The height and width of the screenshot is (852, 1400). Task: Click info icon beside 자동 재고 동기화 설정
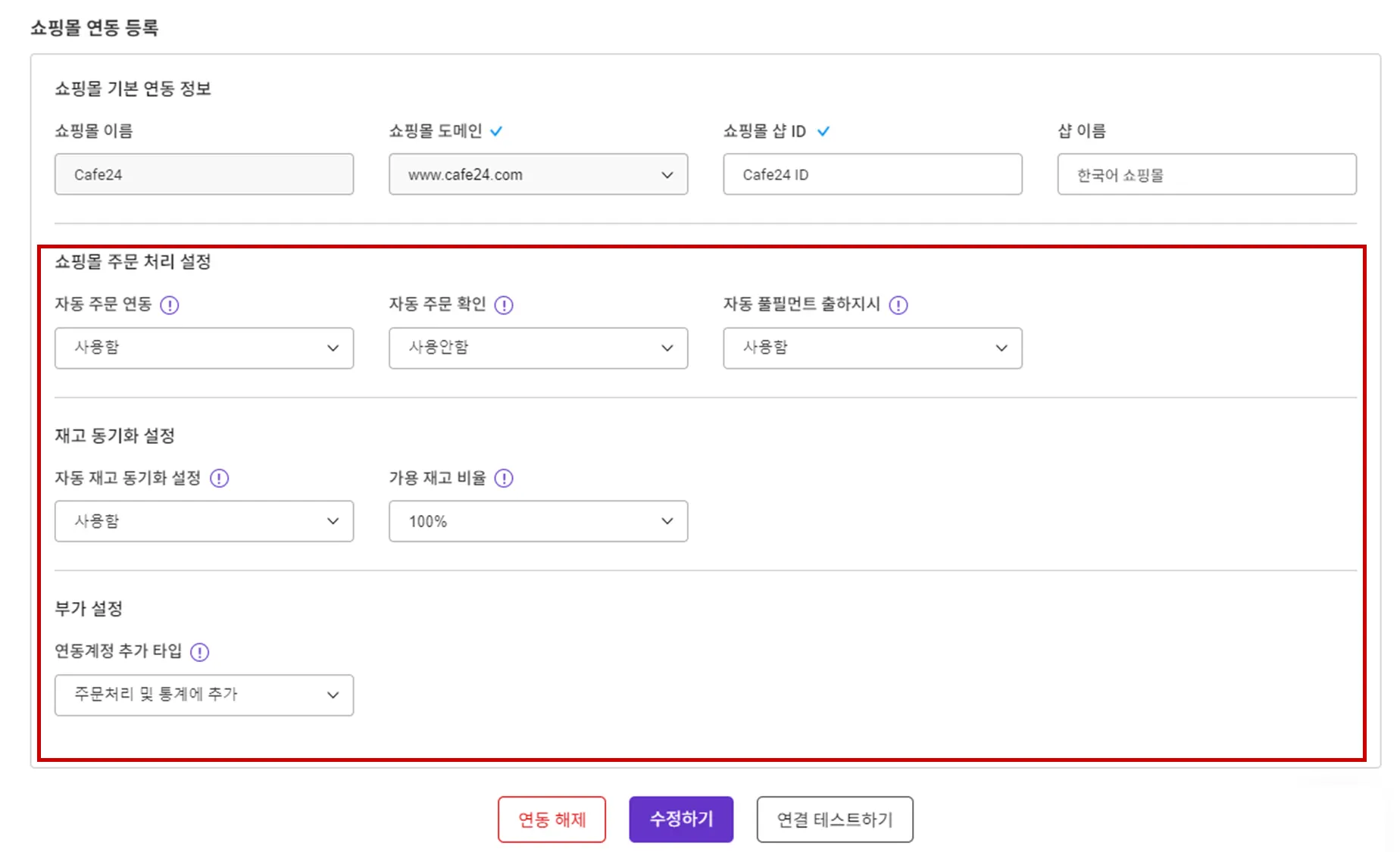pyautogui.click(x=219, y=479)
